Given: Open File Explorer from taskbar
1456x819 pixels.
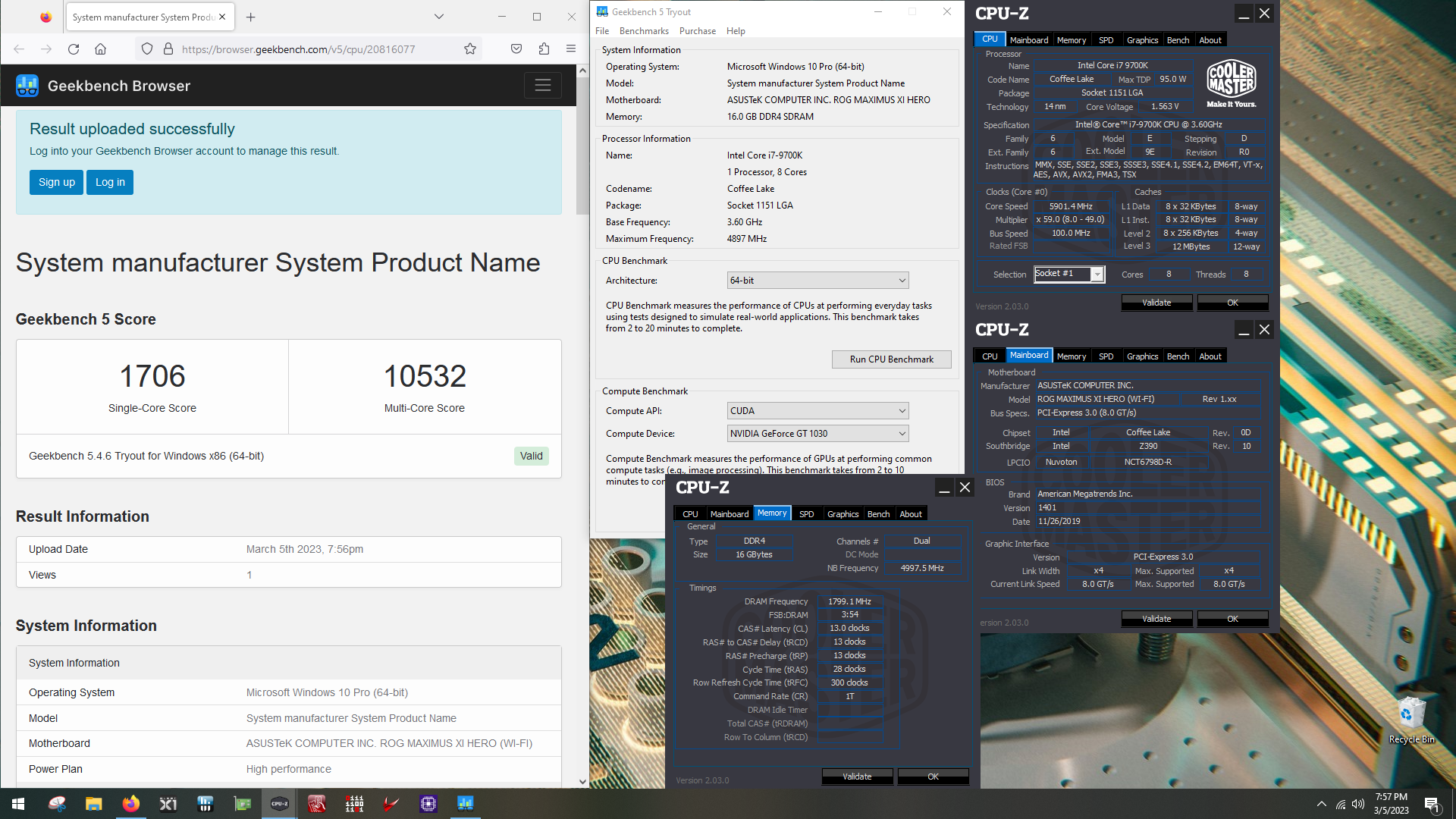Looking at the screenshot, I should (x=94, y=804).
